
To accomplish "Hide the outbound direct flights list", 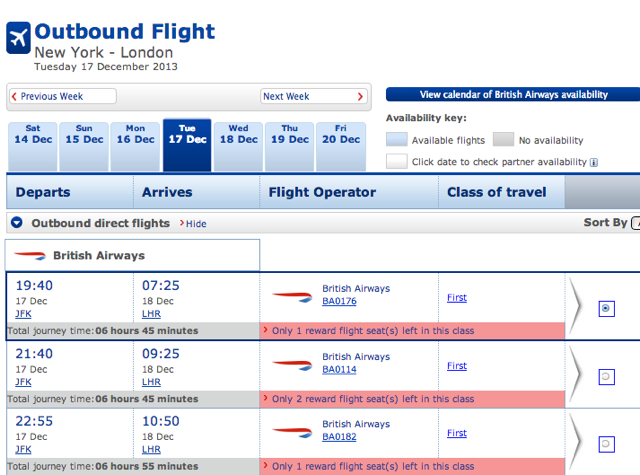I will tap(193, 224).
